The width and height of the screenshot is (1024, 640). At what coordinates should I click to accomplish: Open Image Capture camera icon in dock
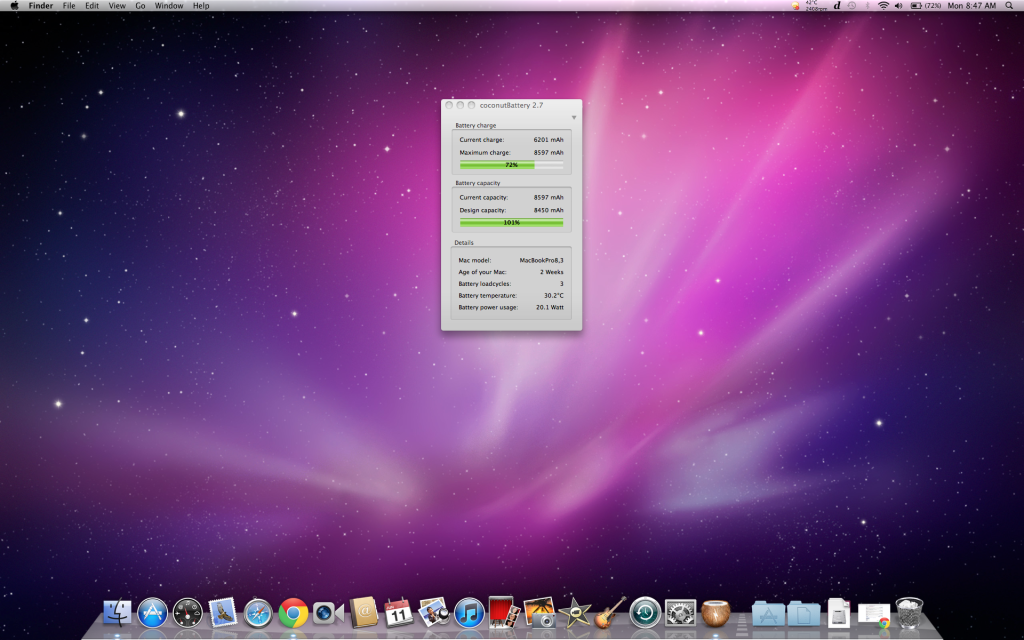pyautogui.click(x=539, y=613)
